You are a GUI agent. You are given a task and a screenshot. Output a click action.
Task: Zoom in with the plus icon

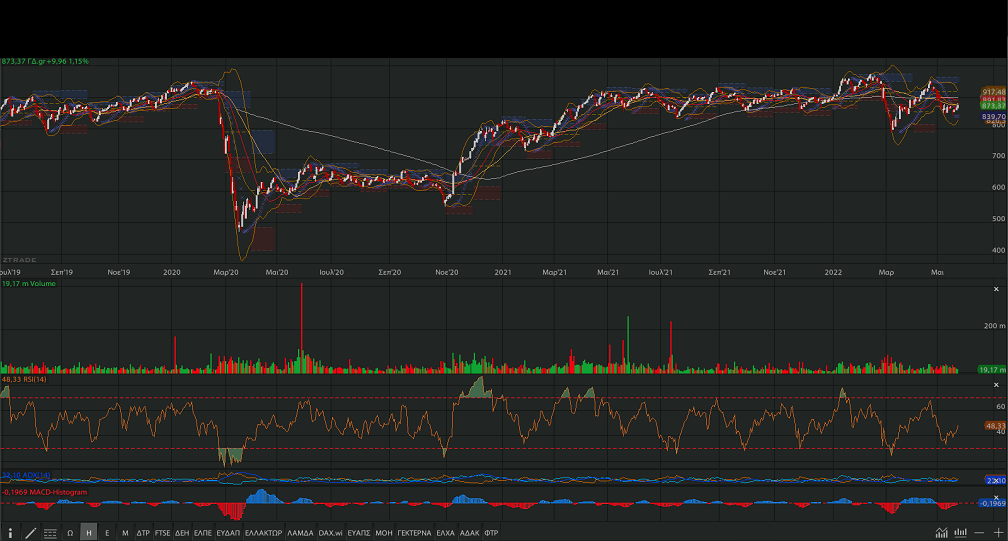(998, 533)
